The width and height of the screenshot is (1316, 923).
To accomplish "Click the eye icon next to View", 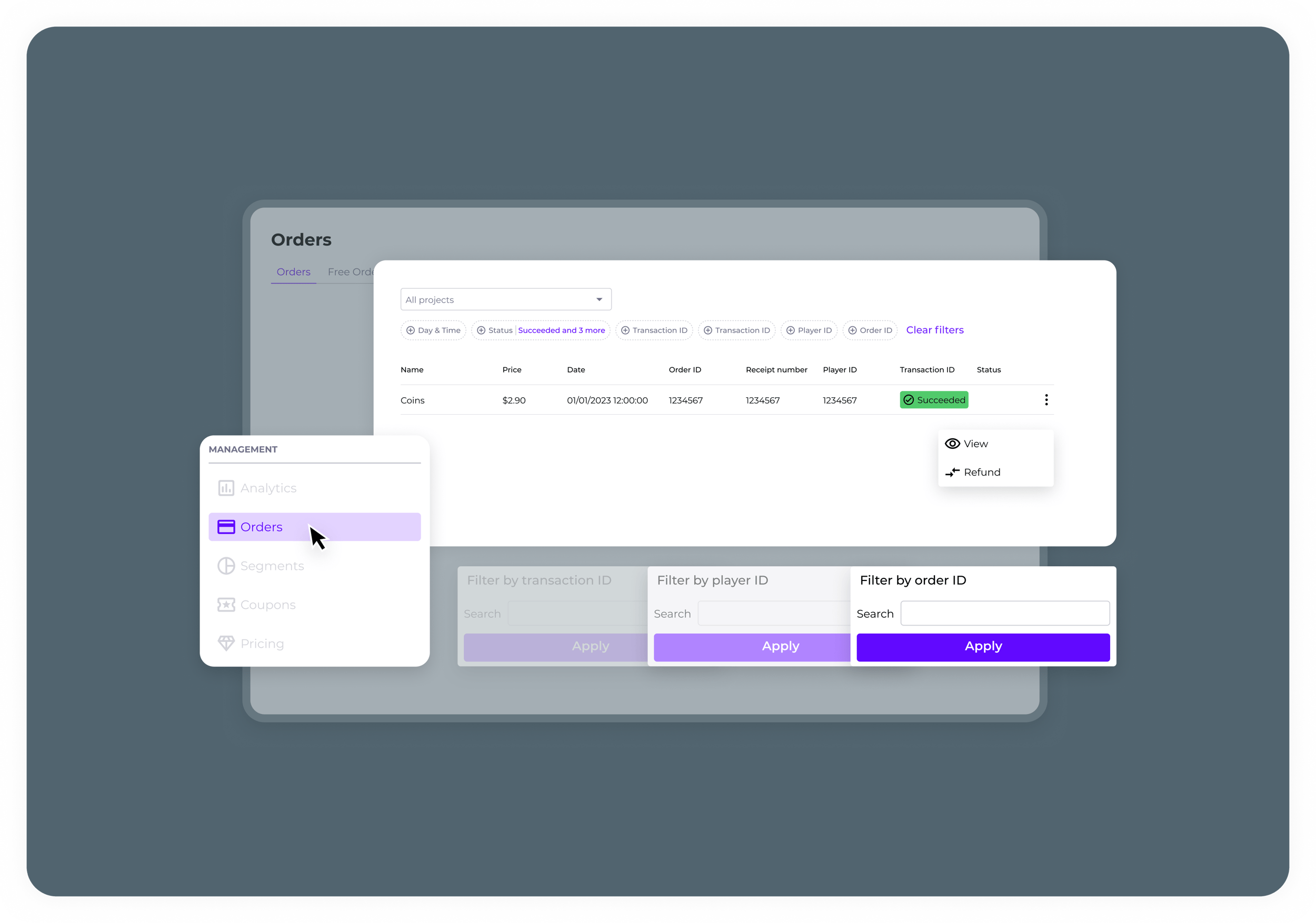I will 952,444.
